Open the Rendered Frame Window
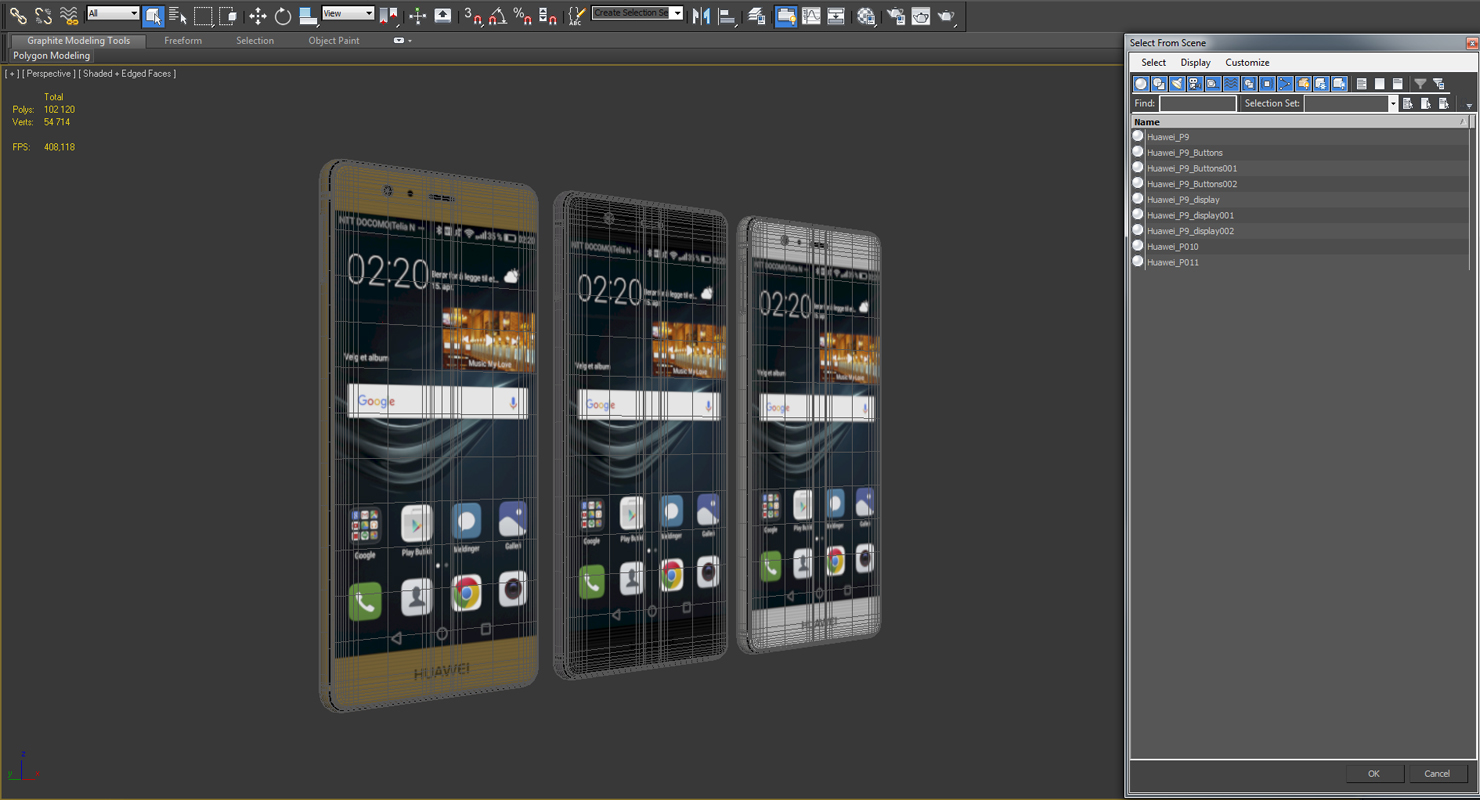Viewport: 1480px width, 800px height. 921,15
